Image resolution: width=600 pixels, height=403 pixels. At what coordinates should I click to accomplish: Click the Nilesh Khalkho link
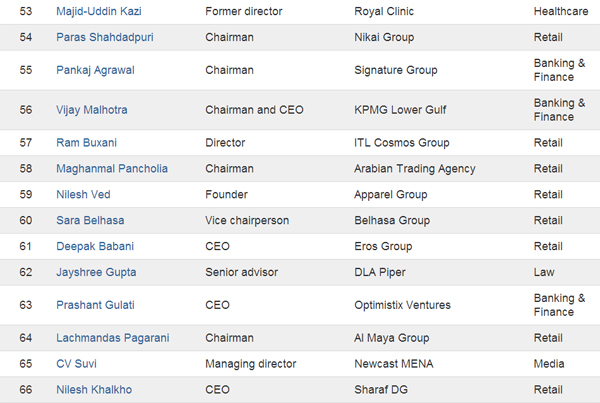(x=86, y=390)
